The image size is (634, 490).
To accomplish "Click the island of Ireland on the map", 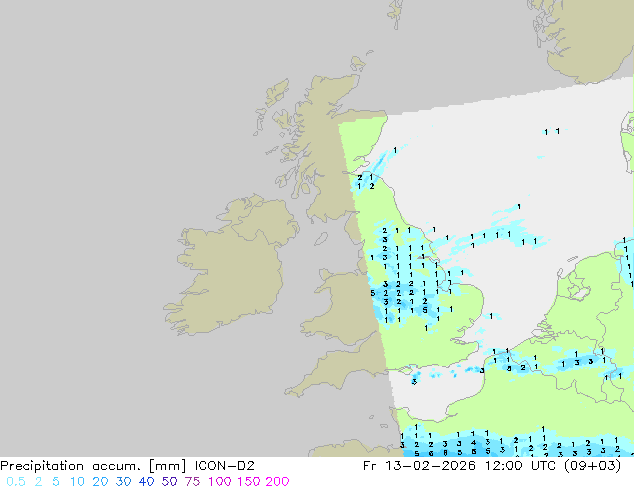I will click(230, 267).
